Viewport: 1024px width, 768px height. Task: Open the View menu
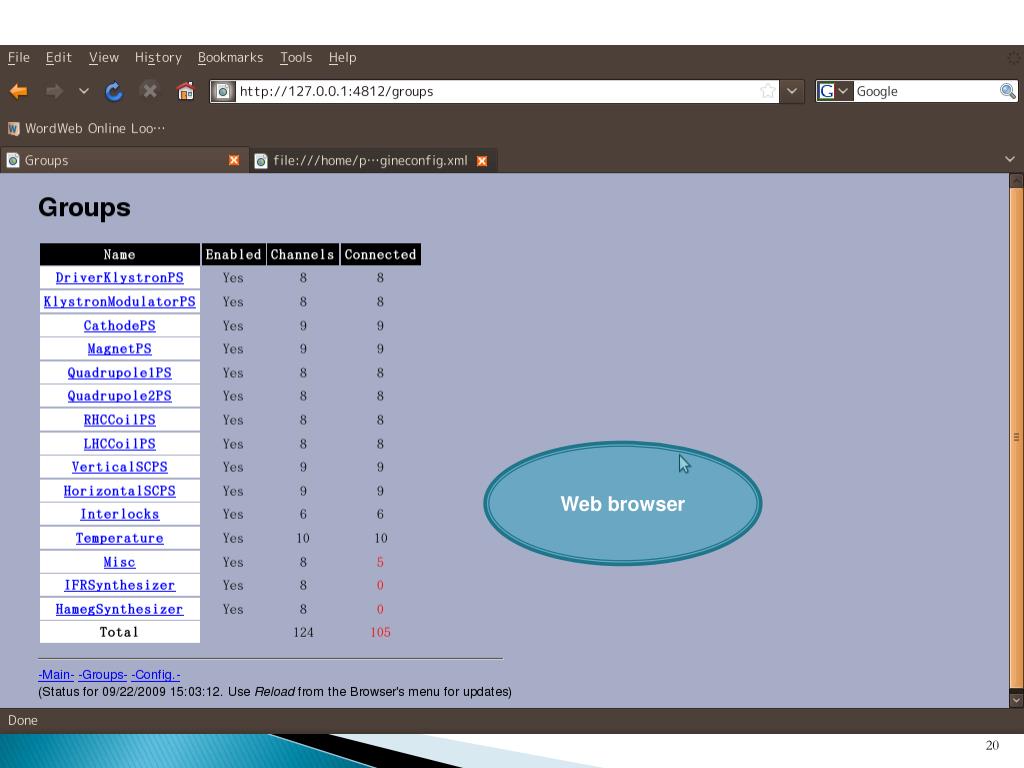[104, 57]
